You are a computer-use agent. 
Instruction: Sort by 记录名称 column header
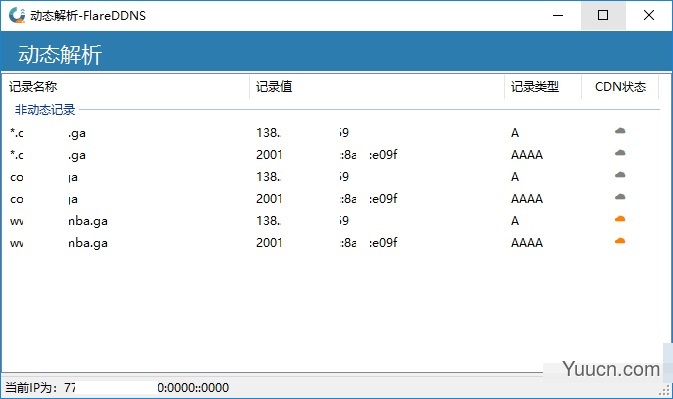click(x=126, y=87)
